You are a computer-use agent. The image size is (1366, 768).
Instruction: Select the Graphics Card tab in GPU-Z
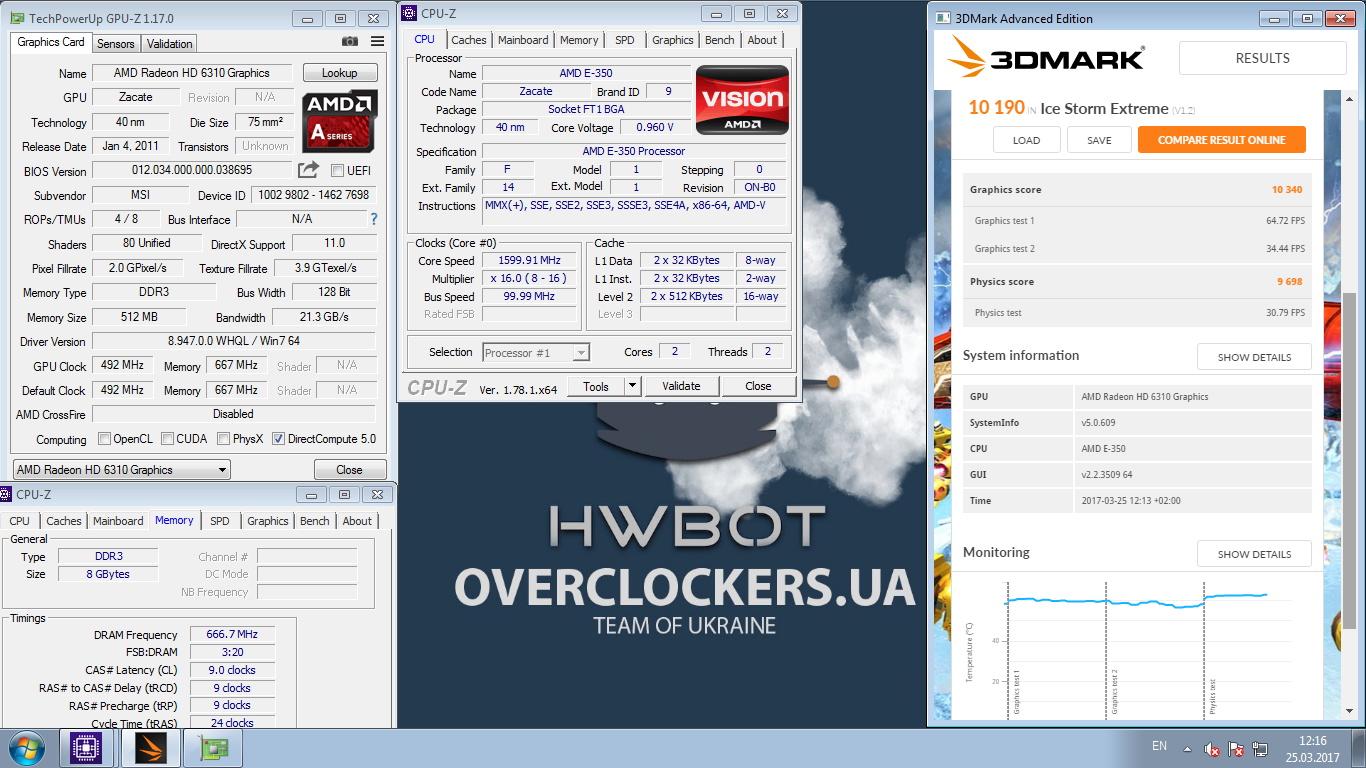click(51, 42)
